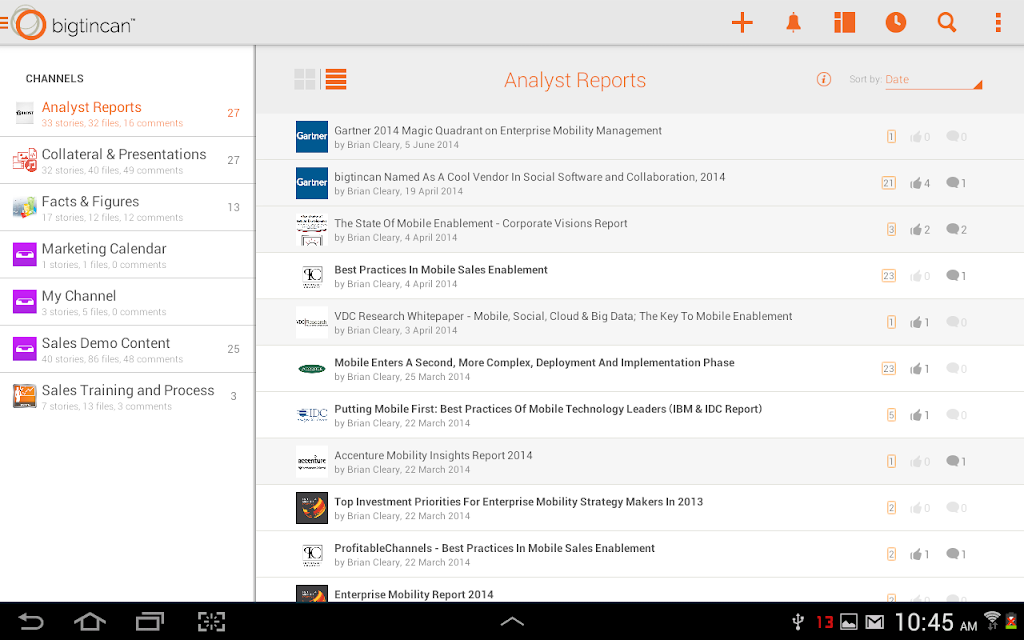Tap the orange plus icon to add

click(x=742, y=23)
